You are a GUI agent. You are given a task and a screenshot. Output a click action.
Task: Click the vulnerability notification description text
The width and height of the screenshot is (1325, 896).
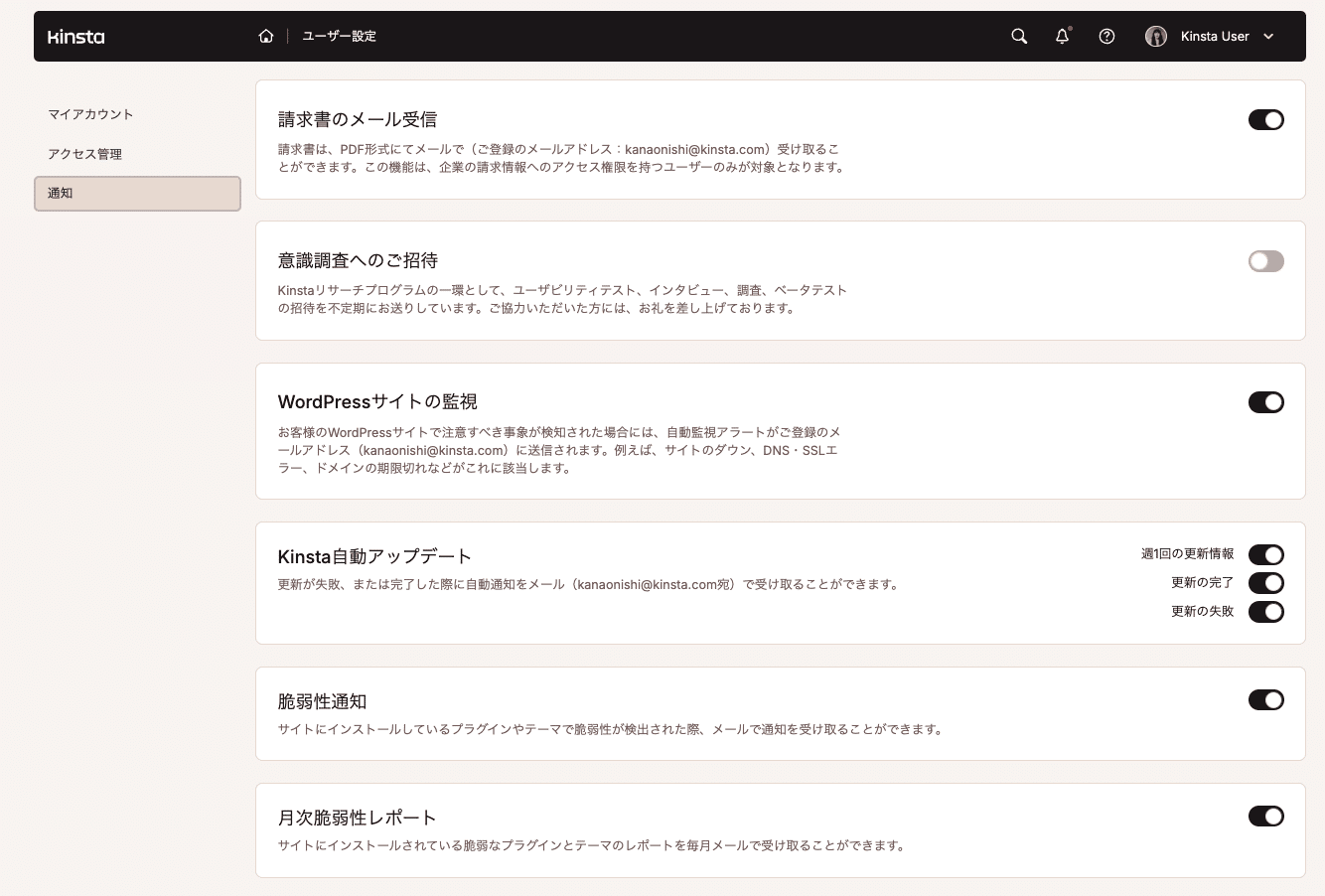(x=611, y=729)
